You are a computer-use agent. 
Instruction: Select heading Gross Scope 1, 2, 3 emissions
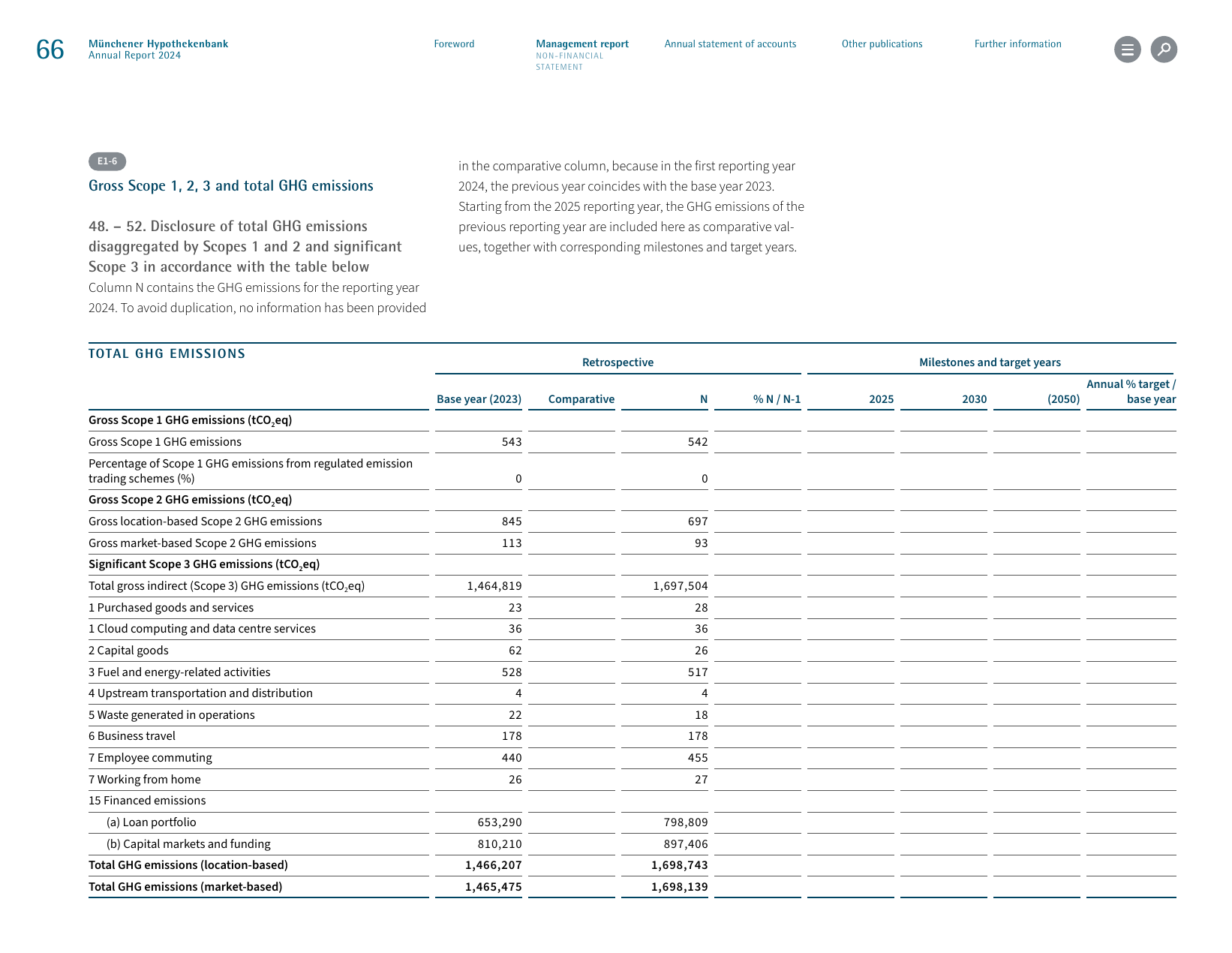pyautogui.click(x=231, y=186)
